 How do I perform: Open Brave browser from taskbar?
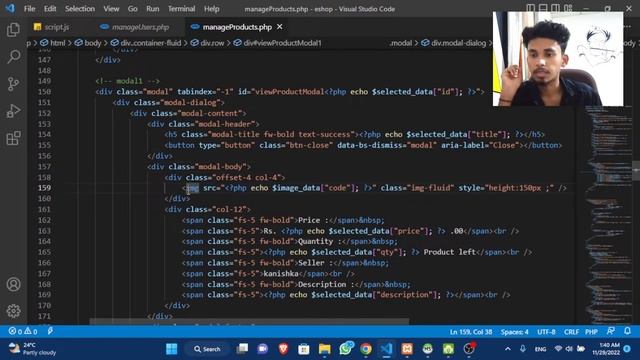283,349
